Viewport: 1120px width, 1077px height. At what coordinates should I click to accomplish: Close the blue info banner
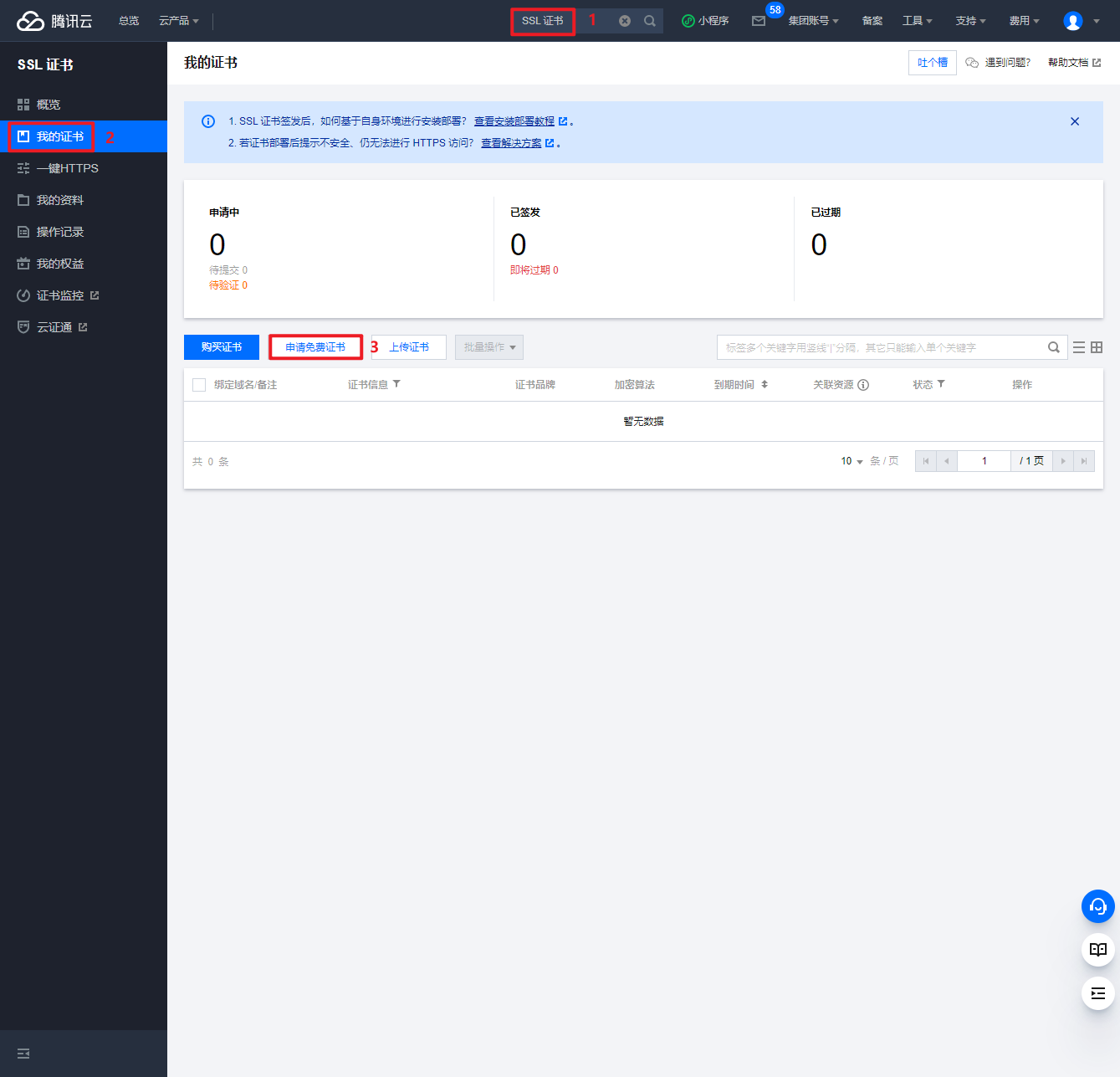[1075, 121]
